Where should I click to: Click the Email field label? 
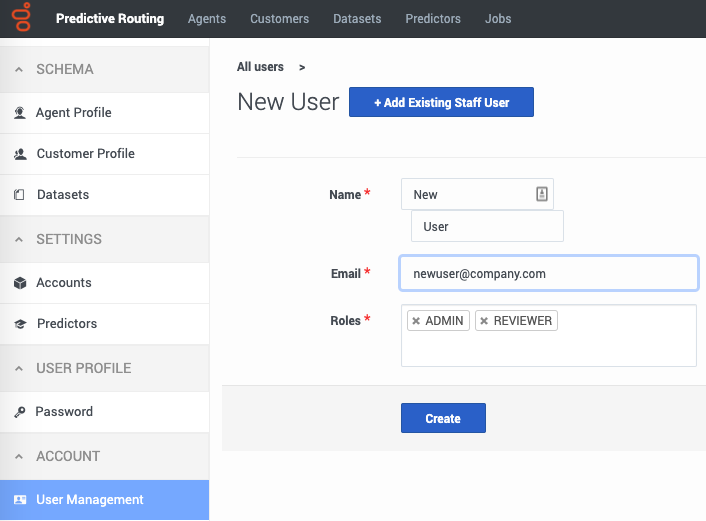click(346, 273)
